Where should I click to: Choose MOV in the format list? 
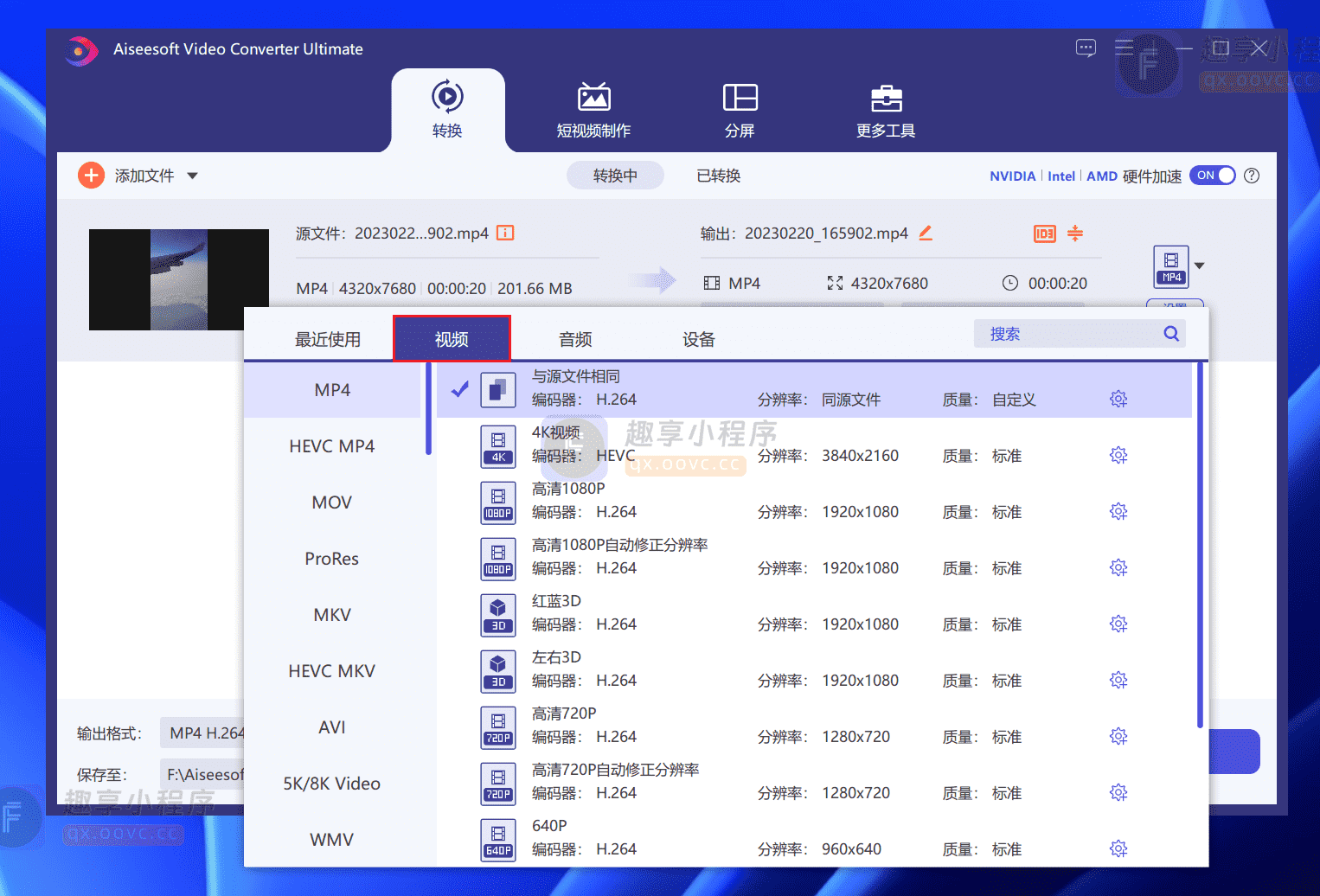[x=332, y=502]
